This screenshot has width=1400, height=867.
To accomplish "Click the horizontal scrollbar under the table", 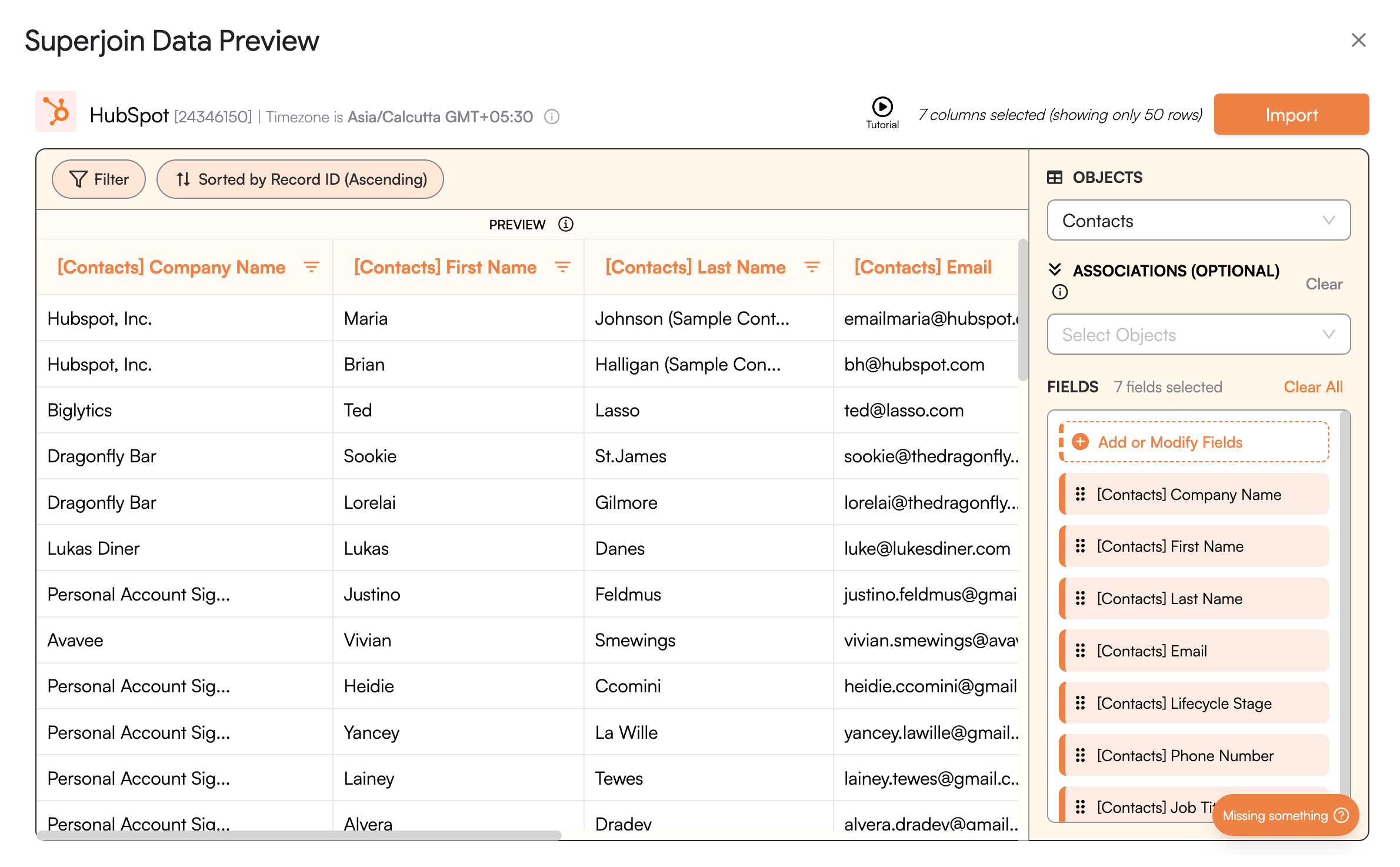I will pos(300,835).
